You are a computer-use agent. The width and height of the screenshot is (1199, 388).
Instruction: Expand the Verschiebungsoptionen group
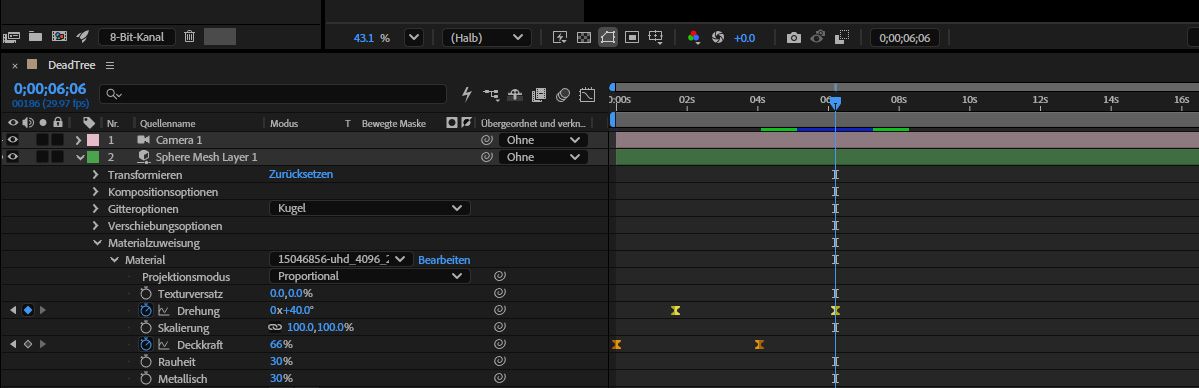[96, 226]
